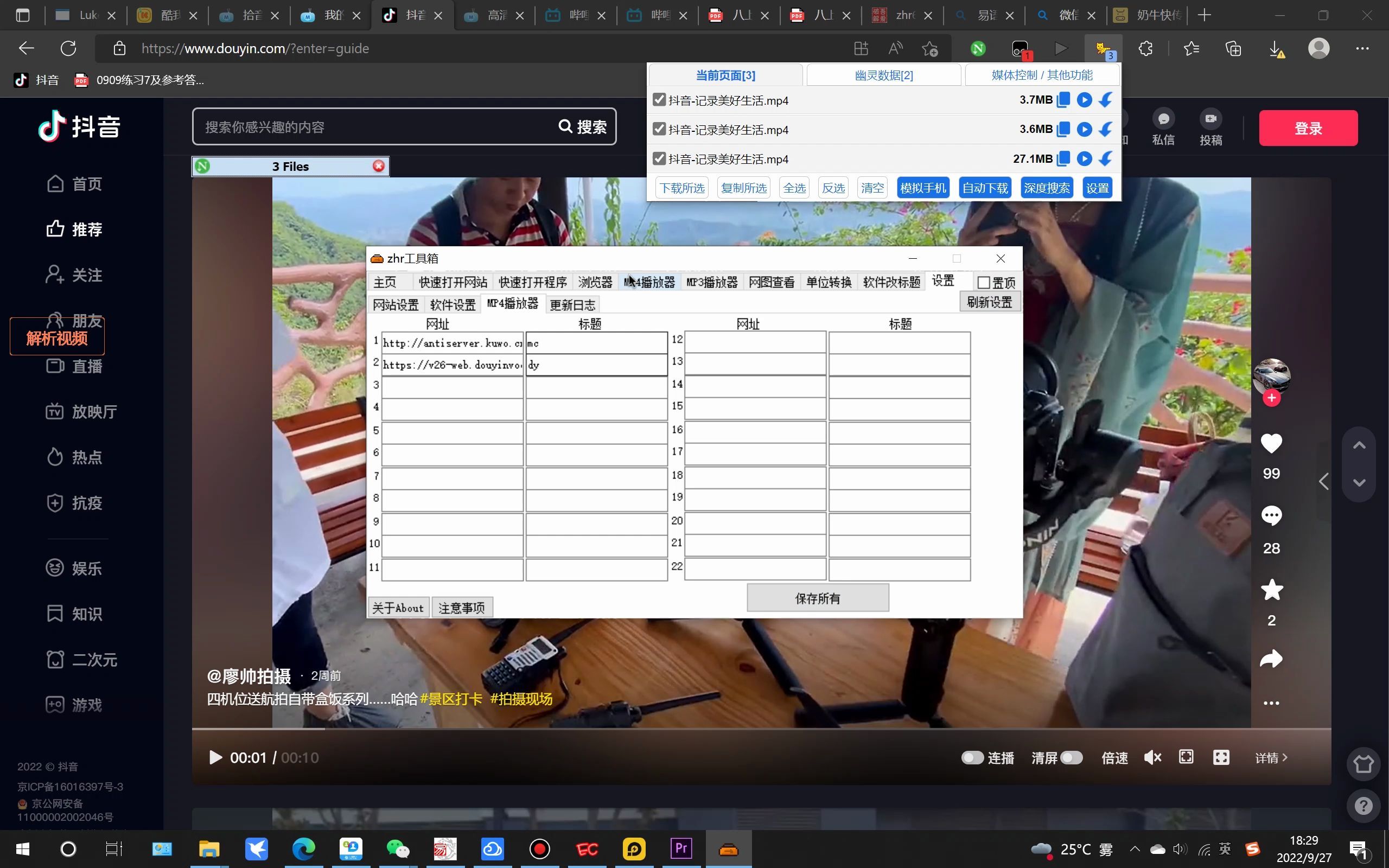Image resolution: width=1389 pixels, height=868 pixels.
Task: Open the comments bubble icon
Action: click(1271, 515)
